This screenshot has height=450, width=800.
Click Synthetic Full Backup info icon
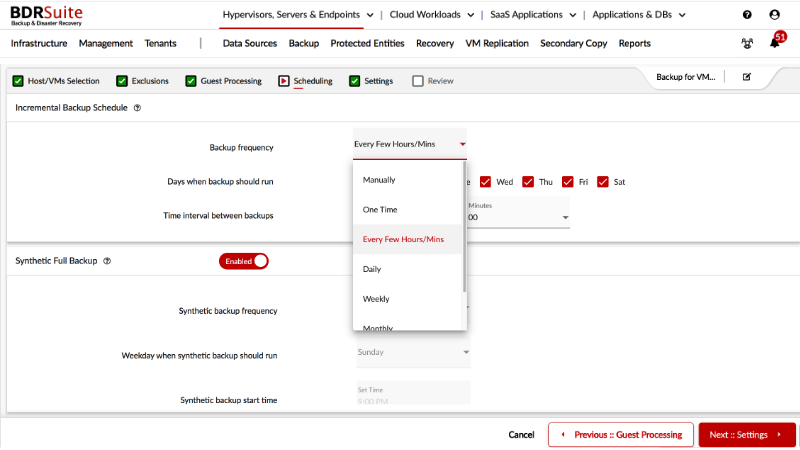(x=107, y=261)
